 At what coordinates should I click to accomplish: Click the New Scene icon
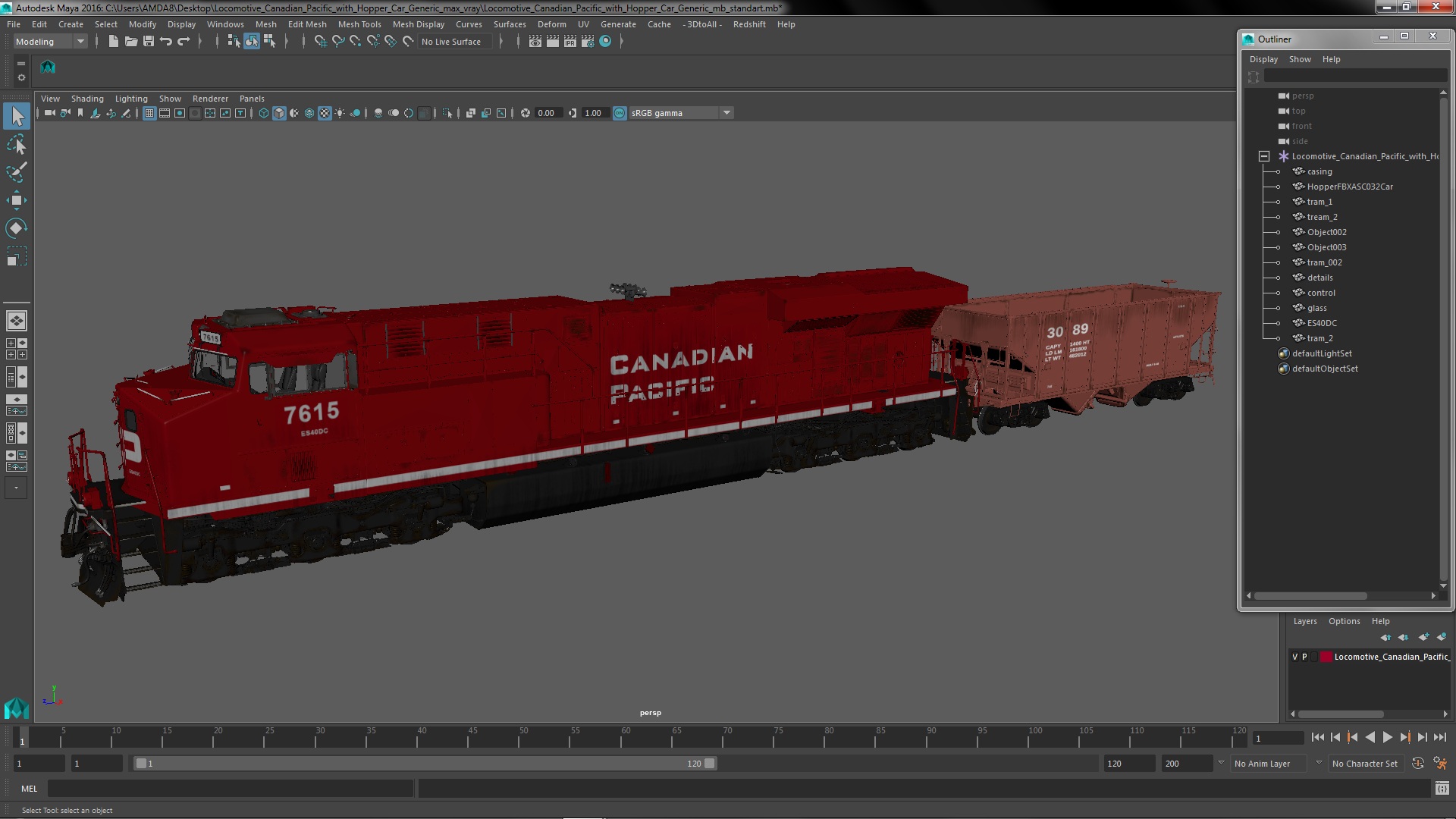click(x=113, y=42)
